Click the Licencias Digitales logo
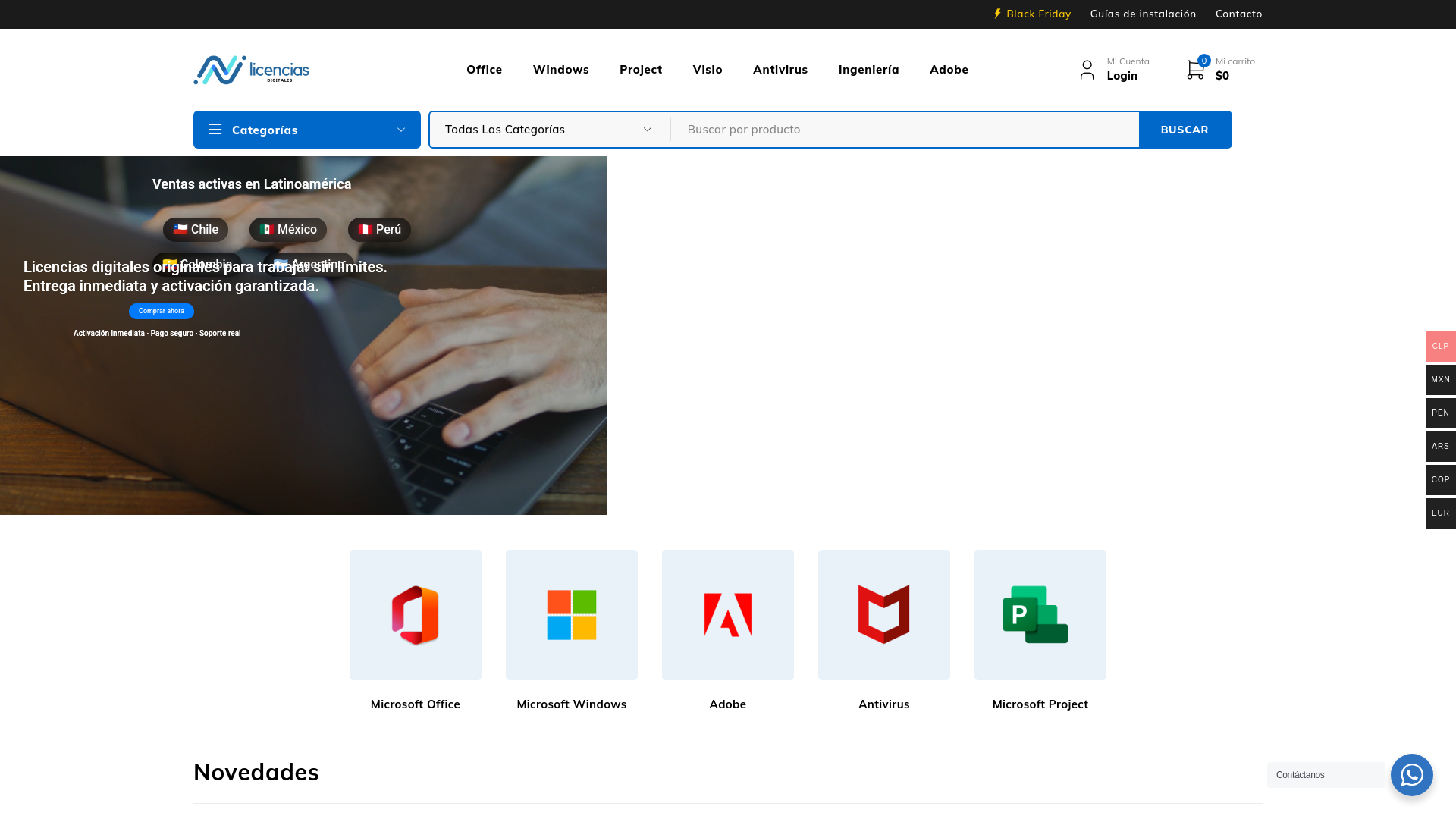Screen dimensions: 1456x819 tap(251, 70)
